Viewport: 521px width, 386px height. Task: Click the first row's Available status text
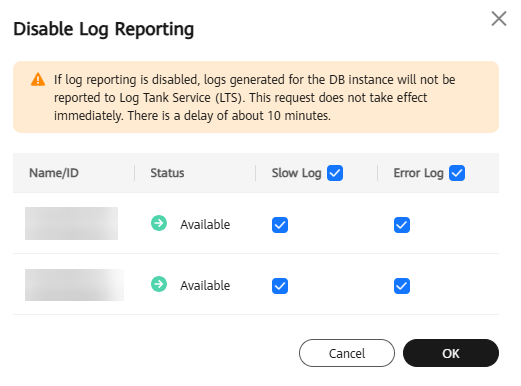click(x=205, y=225)
